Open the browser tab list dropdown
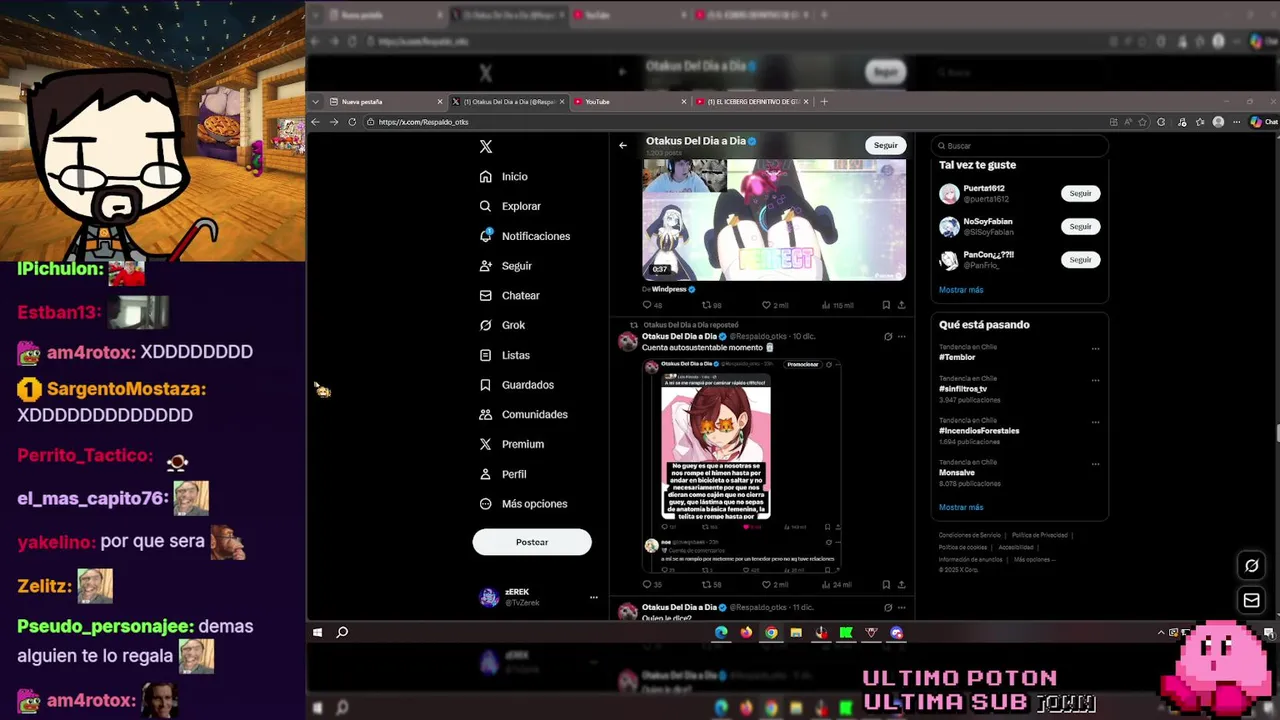 316,102
